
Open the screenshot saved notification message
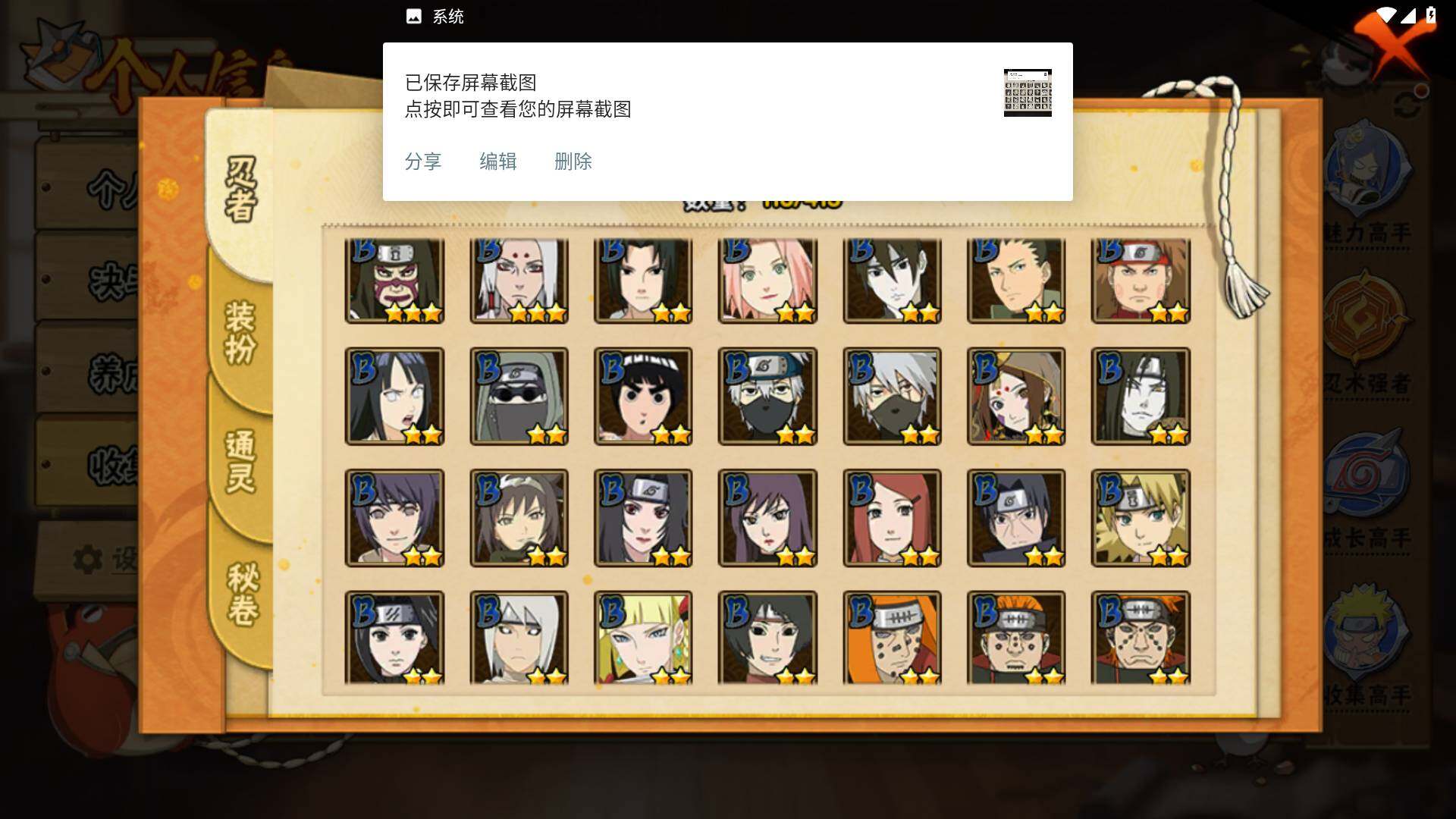tap(518, 96)
